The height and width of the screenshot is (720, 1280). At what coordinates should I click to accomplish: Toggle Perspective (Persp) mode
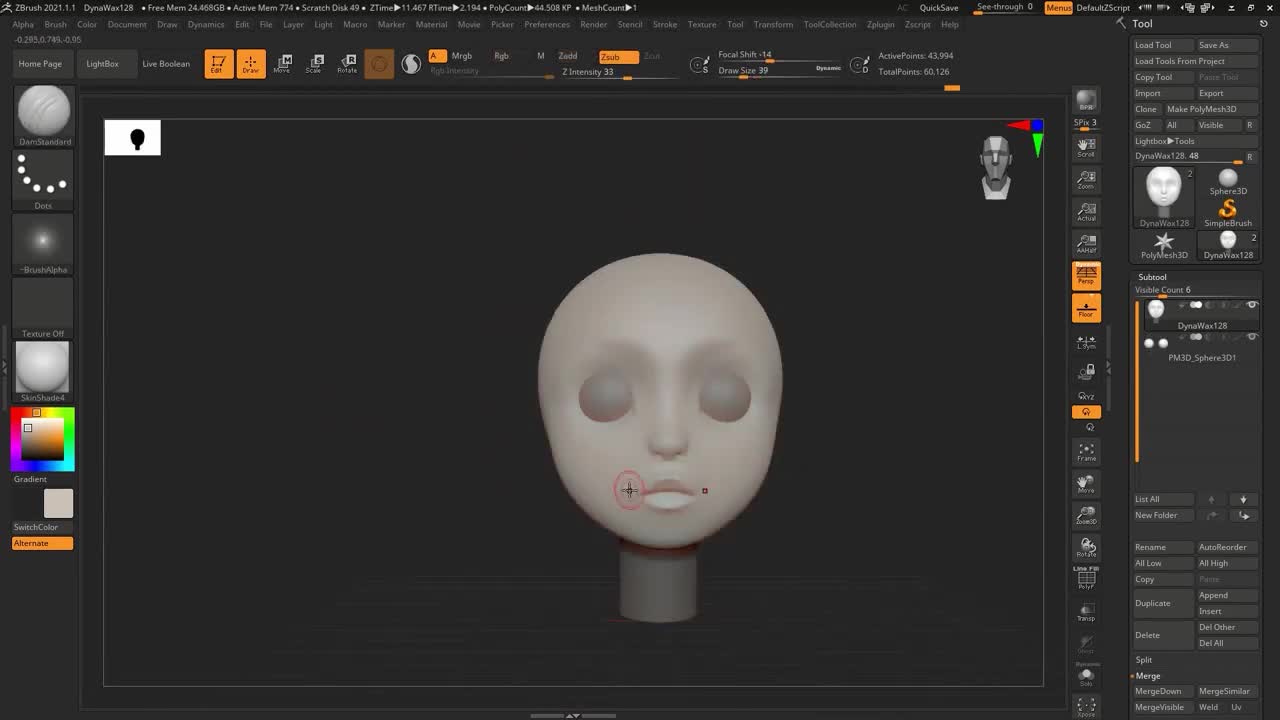[1086, 276]
